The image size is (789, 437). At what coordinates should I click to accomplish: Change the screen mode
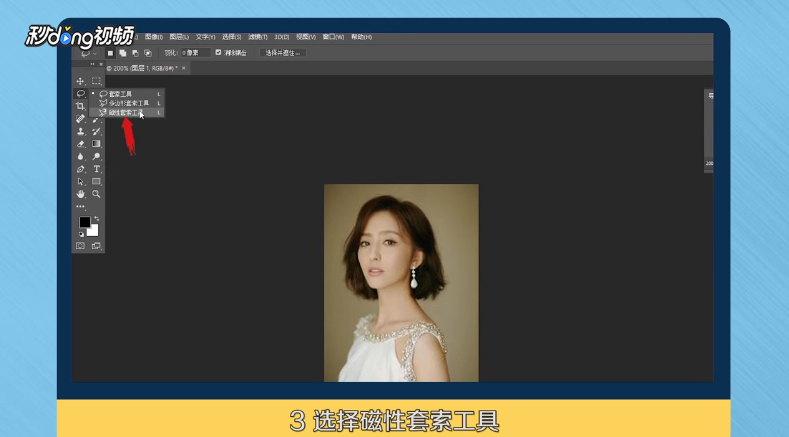pyautogui.click(x=96, y=246)
